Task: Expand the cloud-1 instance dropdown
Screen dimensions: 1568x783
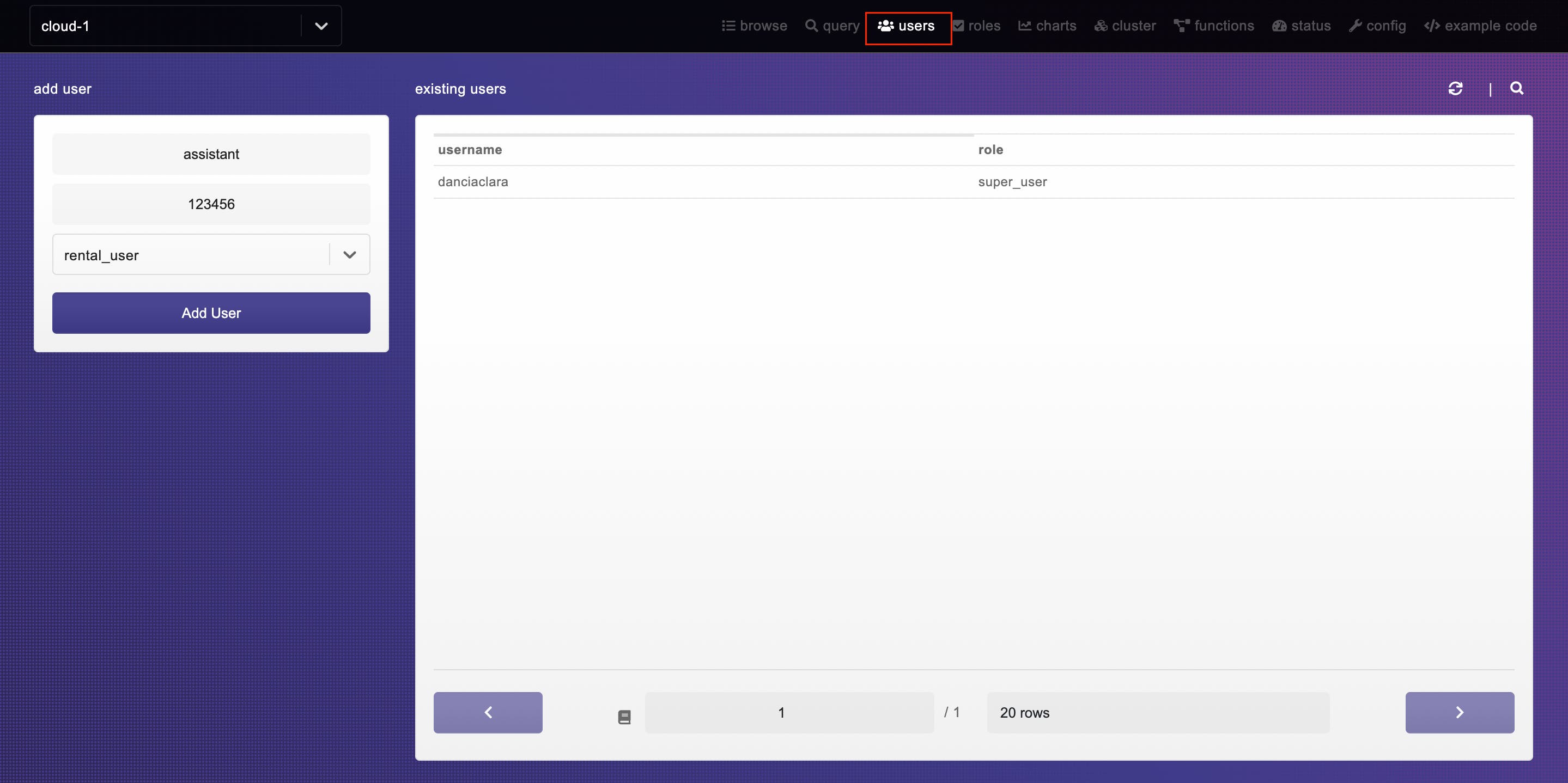Action: coord(321,26)
